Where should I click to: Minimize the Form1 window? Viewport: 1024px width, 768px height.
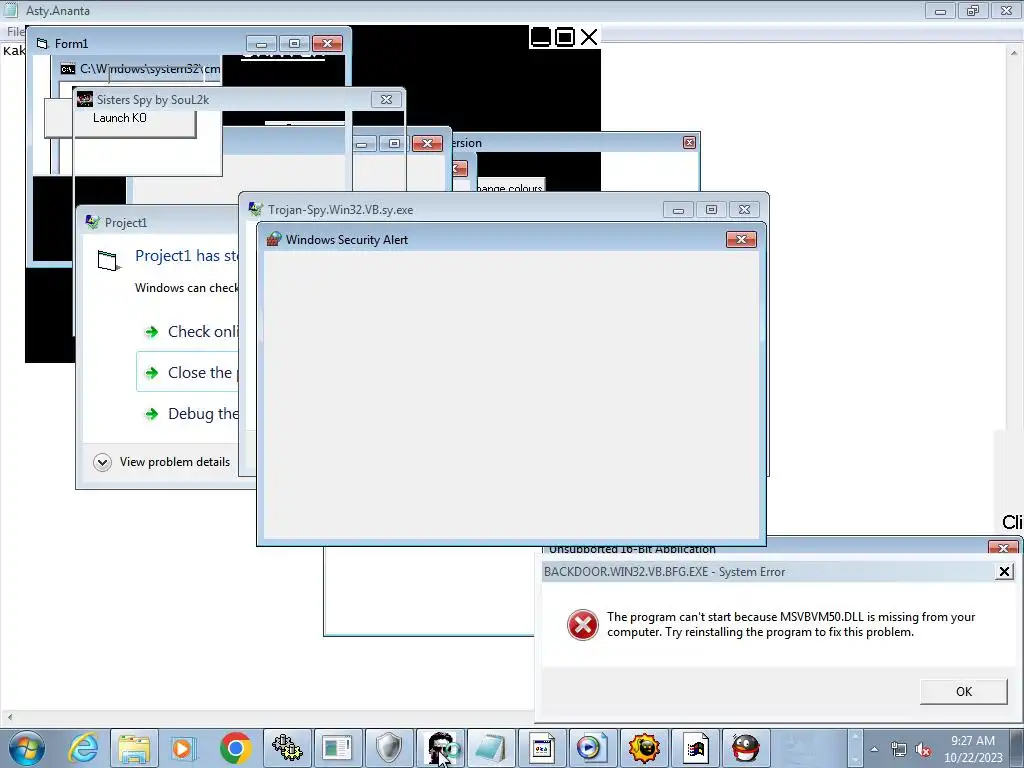coord(261,44)
